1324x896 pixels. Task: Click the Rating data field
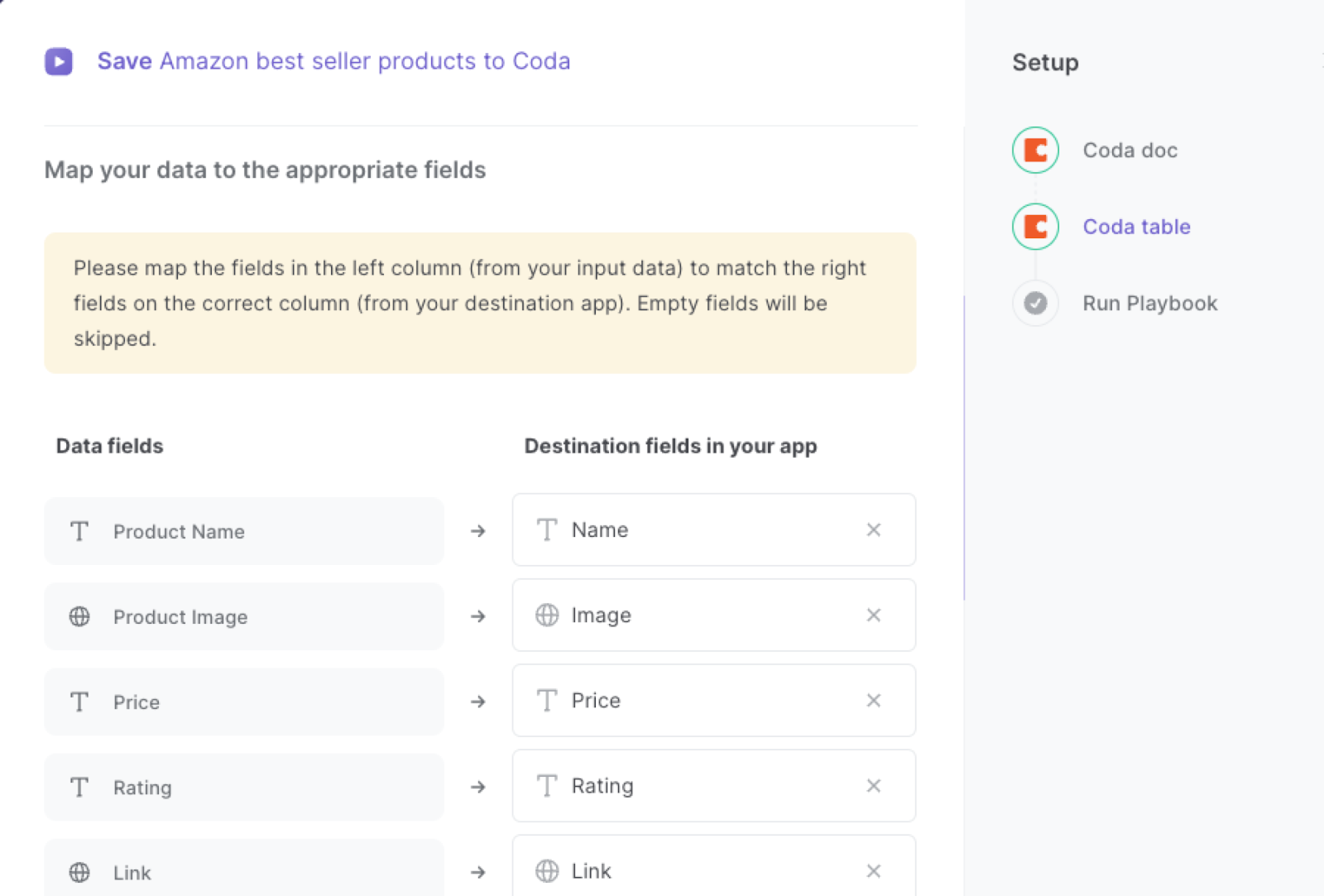coord(244,787)
